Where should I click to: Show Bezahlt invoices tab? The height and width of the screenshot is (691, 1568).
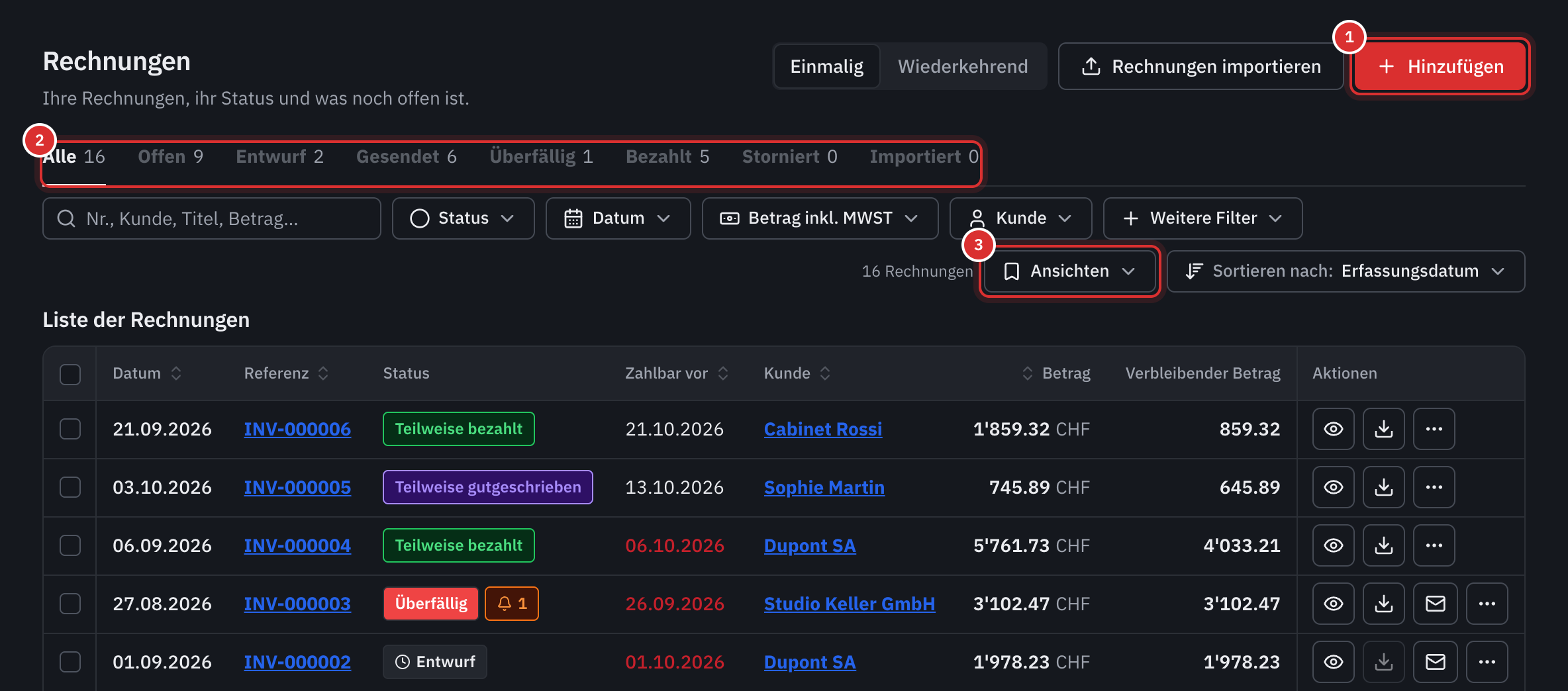(x=667, y=157)
